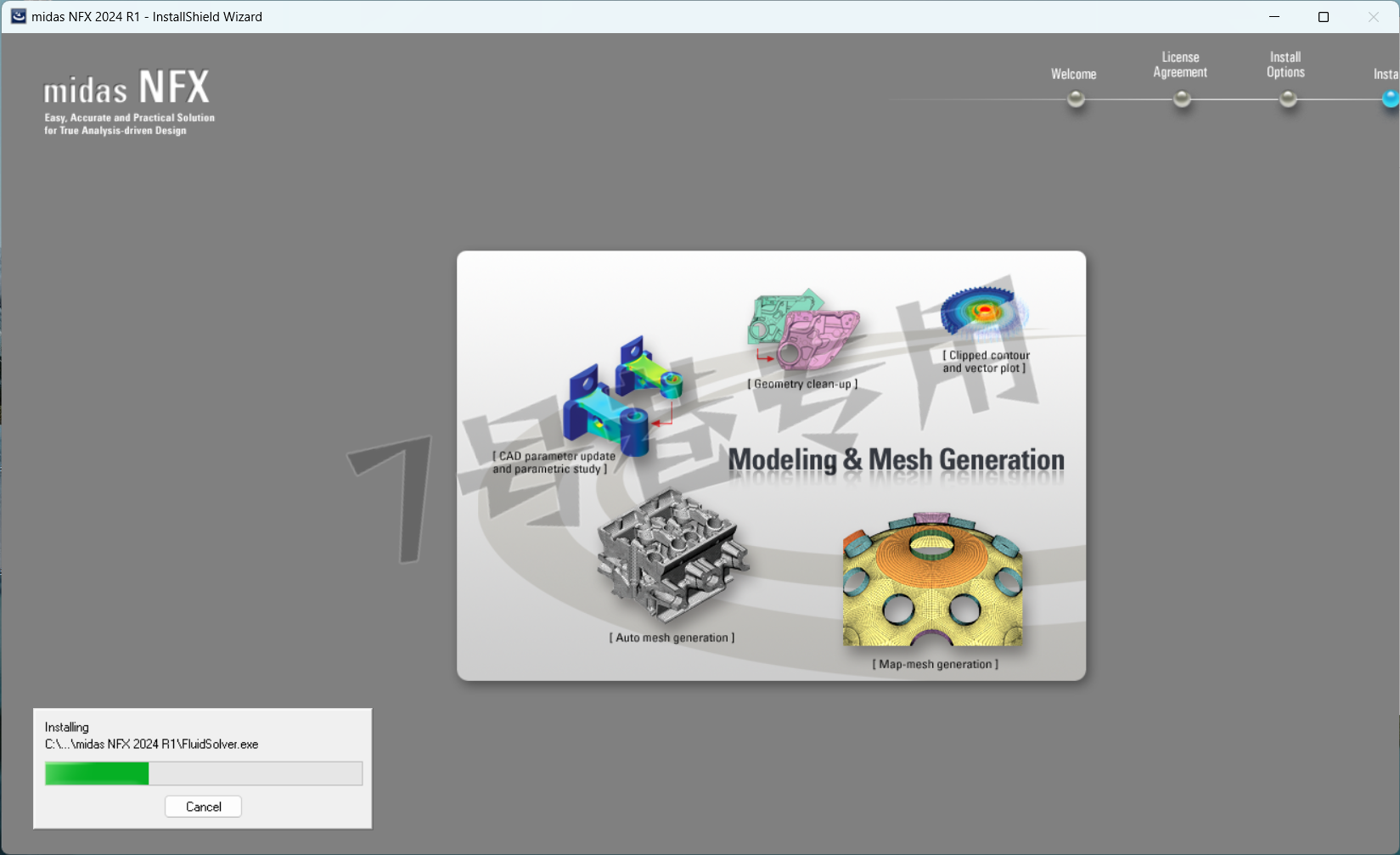Click the '[ Map-mesh generation ]' caption

coord(935,664)
